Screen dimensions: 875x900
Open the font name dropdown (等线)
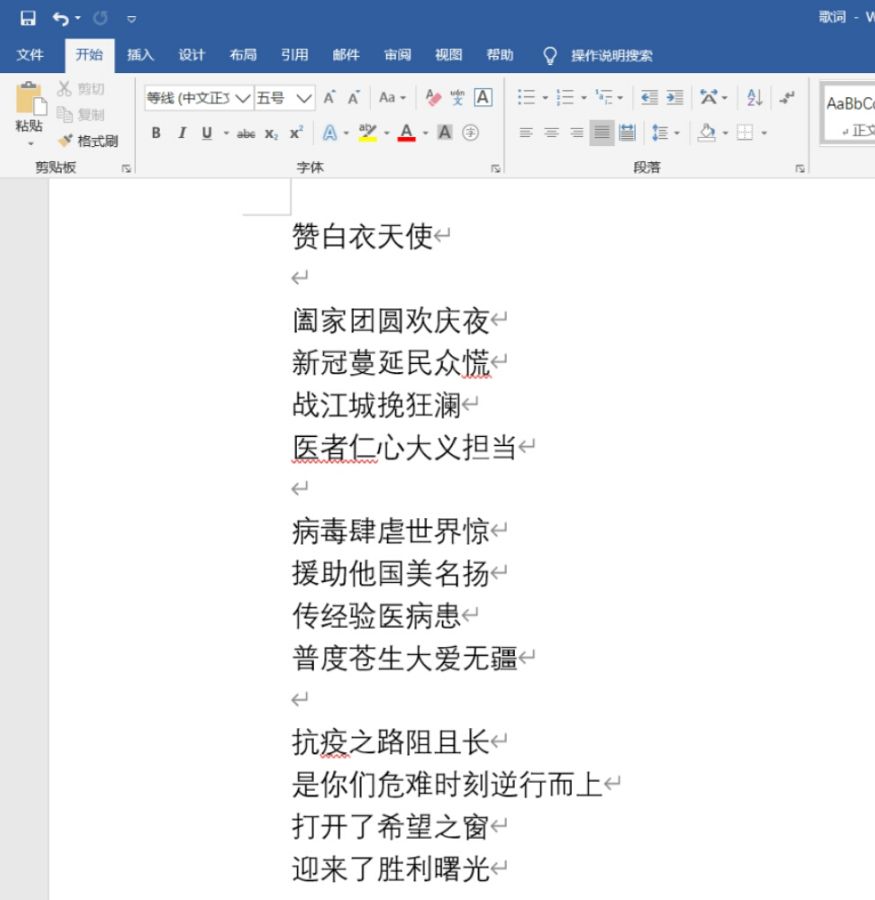click(242, 98)
